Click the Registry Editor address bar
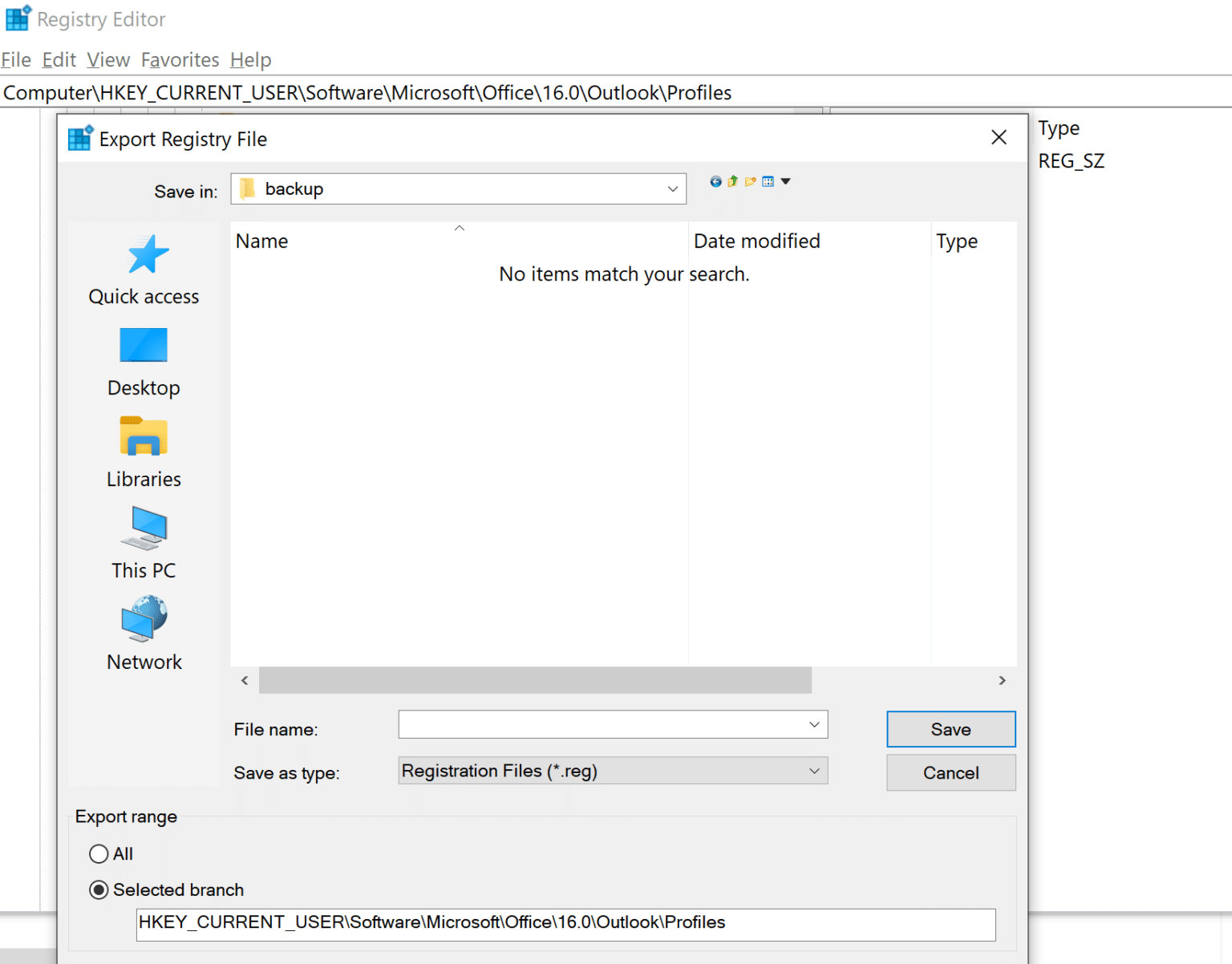The width and height of the screenshot is (1232, 964). [616, 92]
